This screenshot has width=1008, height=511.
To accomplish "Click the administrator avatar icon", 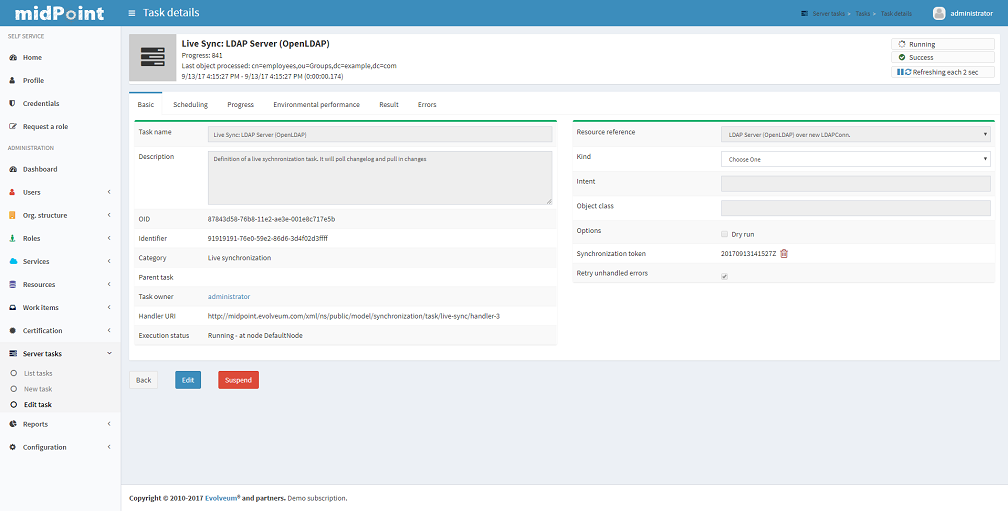I will tap(939, 13).
